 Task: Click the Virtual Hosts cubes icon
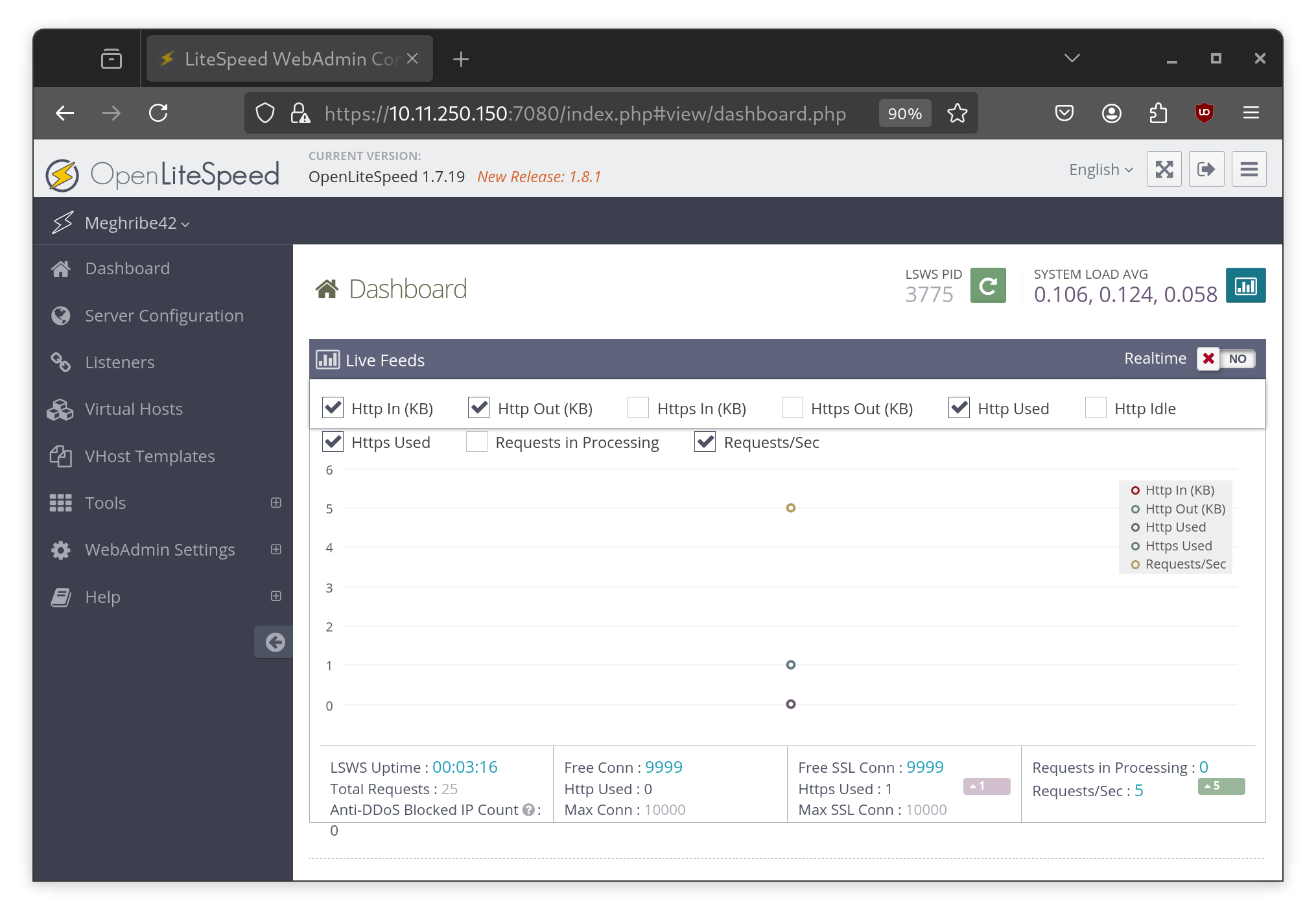pyautogui.click(x=60, y=409)
